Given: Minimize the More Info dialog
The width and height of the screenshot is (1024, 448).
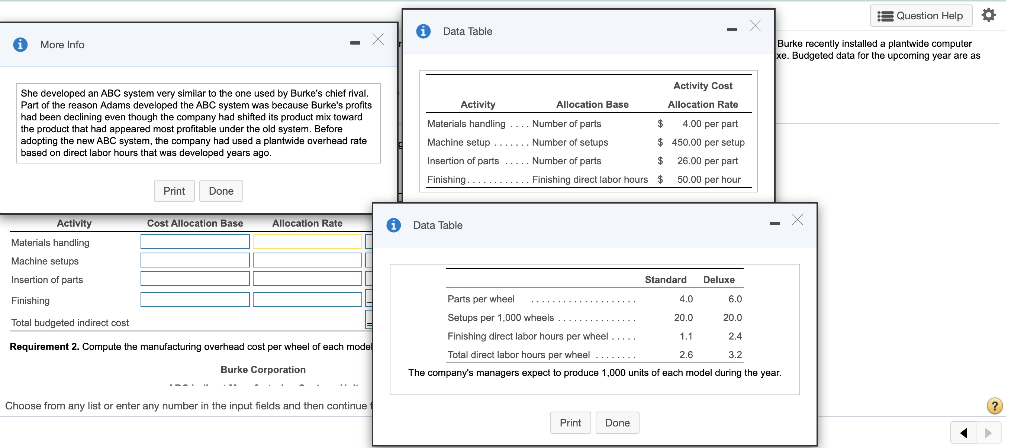Looking at the screenshot, I should pyautogui.click(x=355, y=43).
